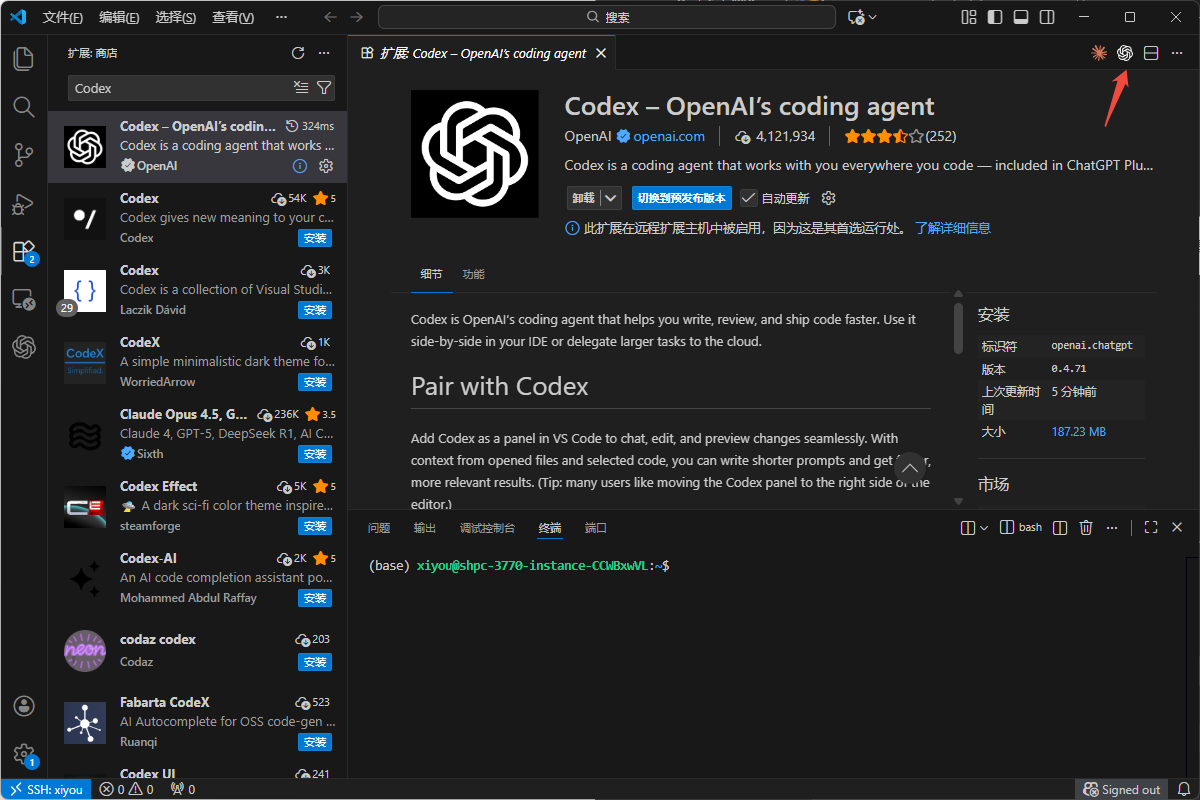The height and width of the screenshot is (800, 1200).
Task: Toggle the auto update checkbox
Action: coord(748,198)
